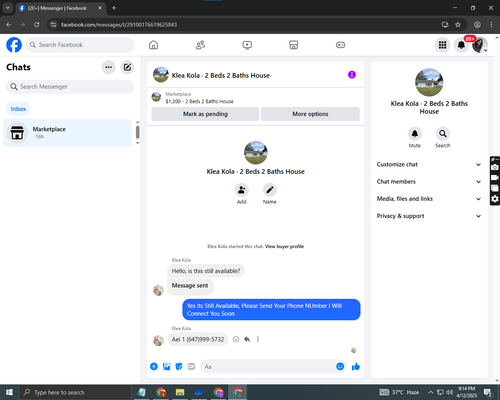Expand Customize chat section
Image resolution: width=500 pixels, height=400 pixels.
(x=429, y=164)
